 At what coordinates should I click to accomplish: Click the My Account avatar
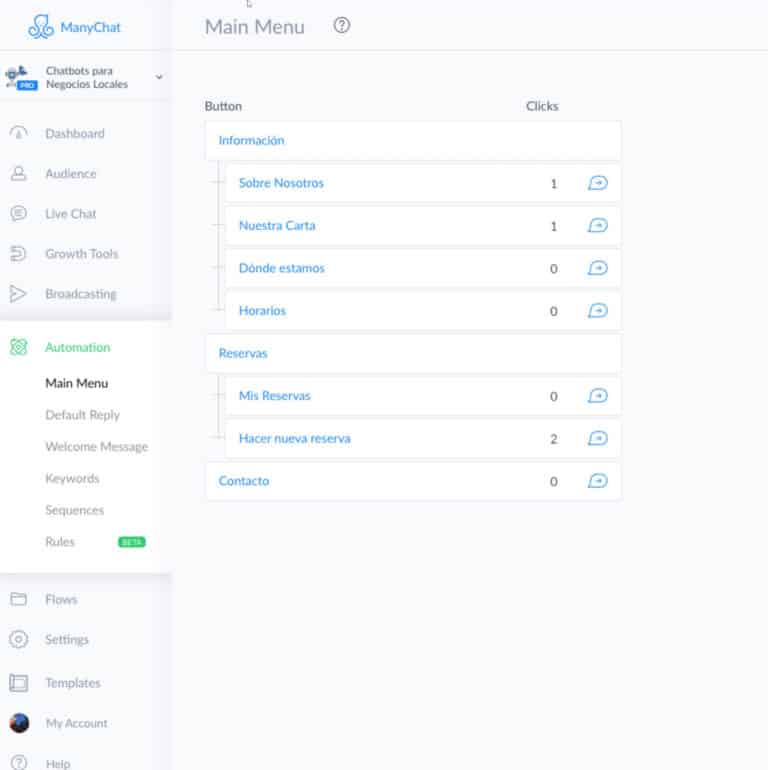coord(19,723)
